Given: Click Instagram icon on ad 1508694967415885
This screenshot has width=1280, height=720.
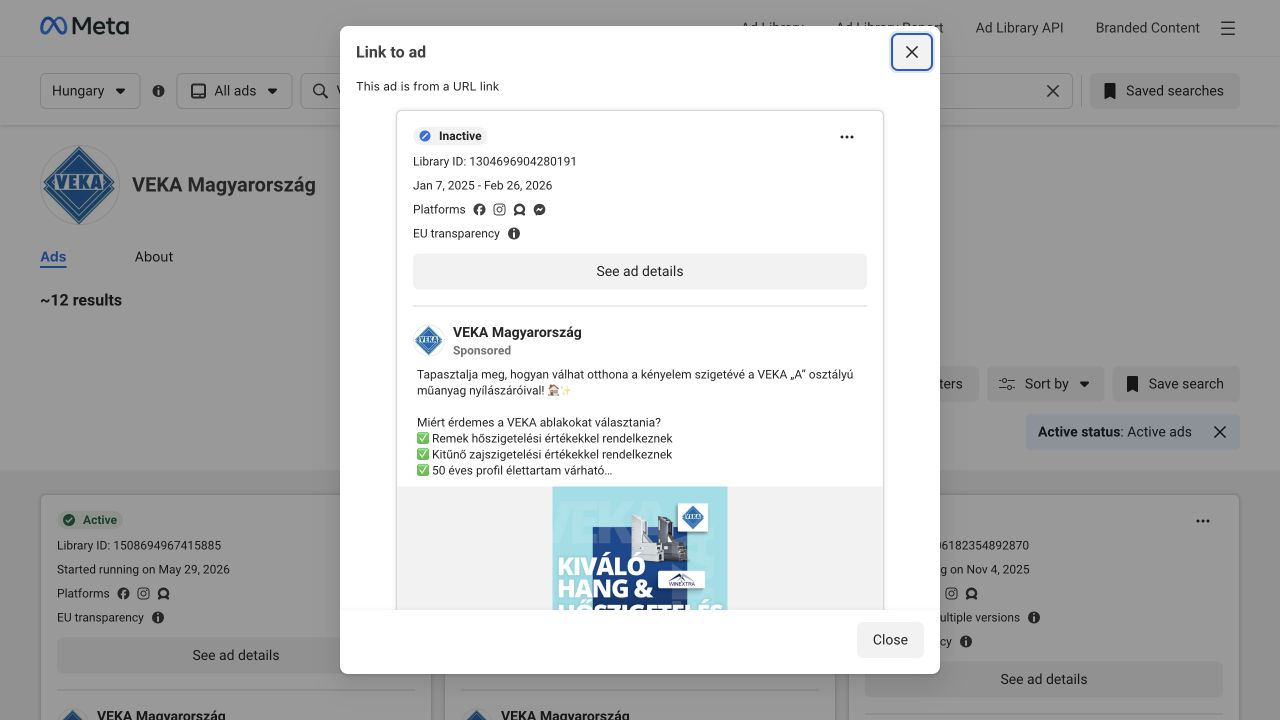Looking at the screenshot, I should click(143, 594).
